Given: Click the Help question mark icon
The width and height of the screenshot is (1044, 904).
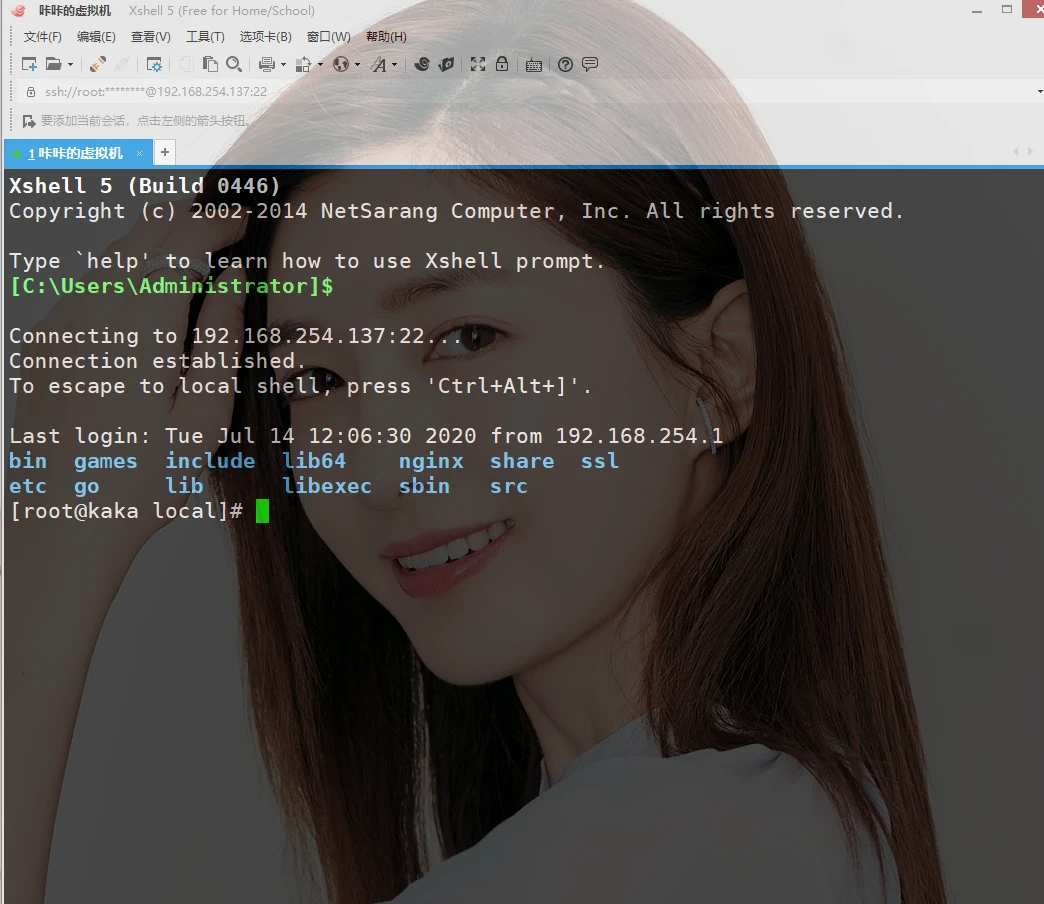Looking at the screenshot, I should [x=565, y=64].
